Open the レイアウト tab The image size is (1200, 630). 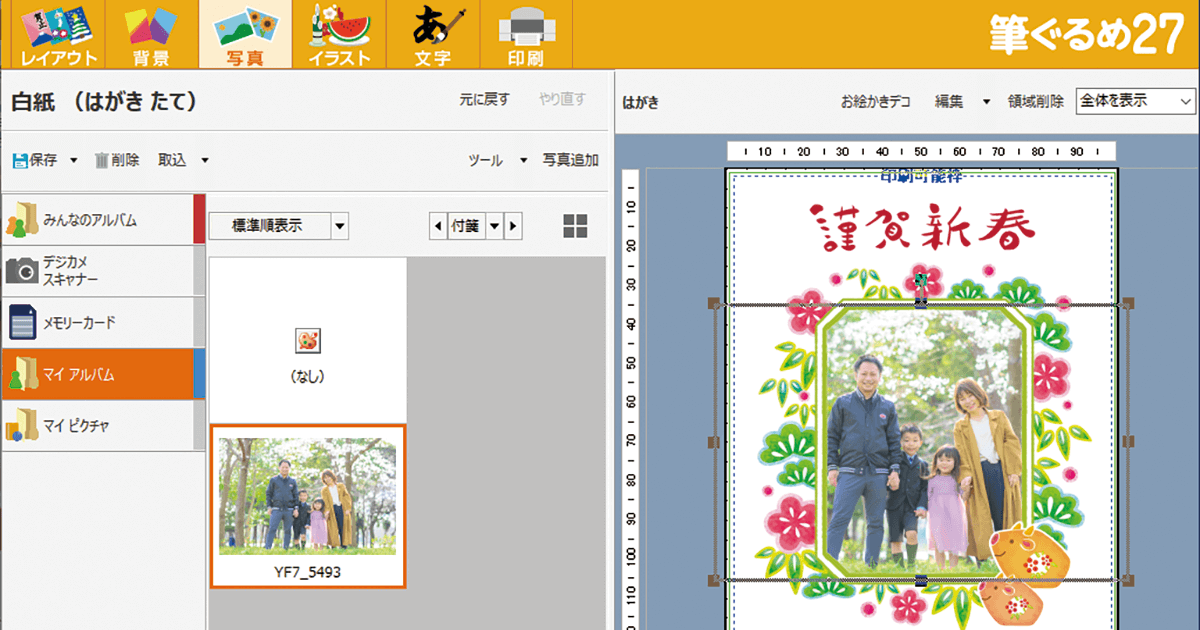tap(58, 35)
